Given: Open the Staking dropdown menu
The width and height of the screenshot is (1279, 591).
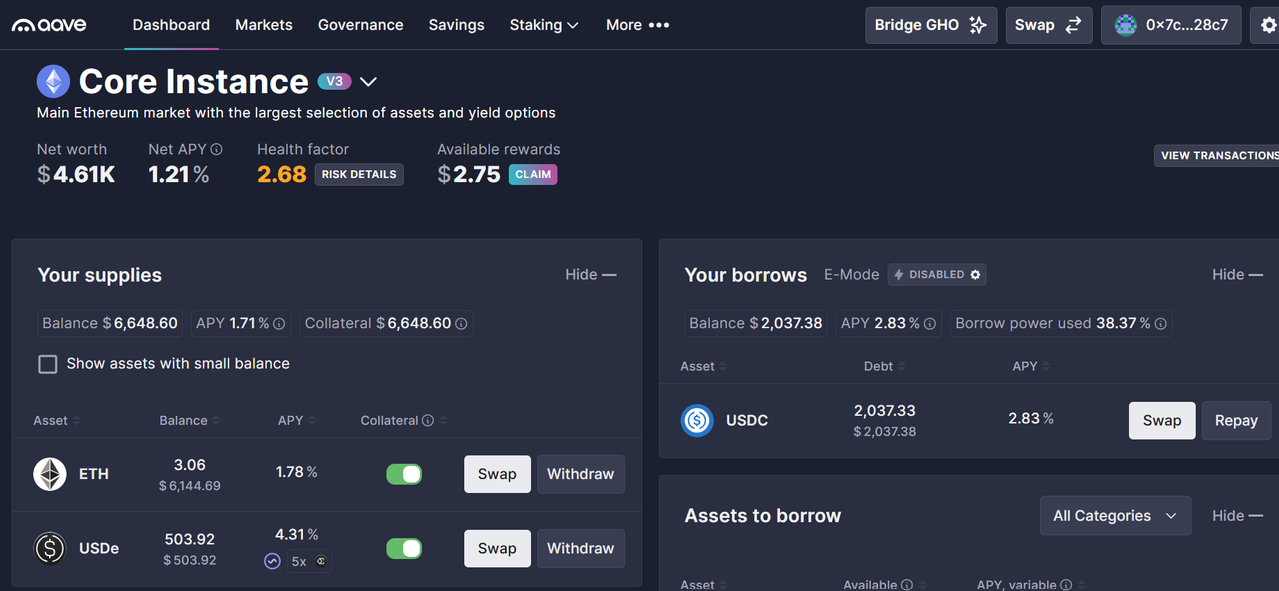Looking at the screenshot, I should coord(544,25).
